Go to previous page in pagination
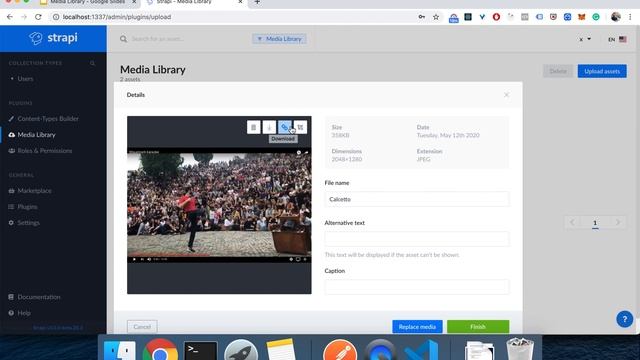 572,222
